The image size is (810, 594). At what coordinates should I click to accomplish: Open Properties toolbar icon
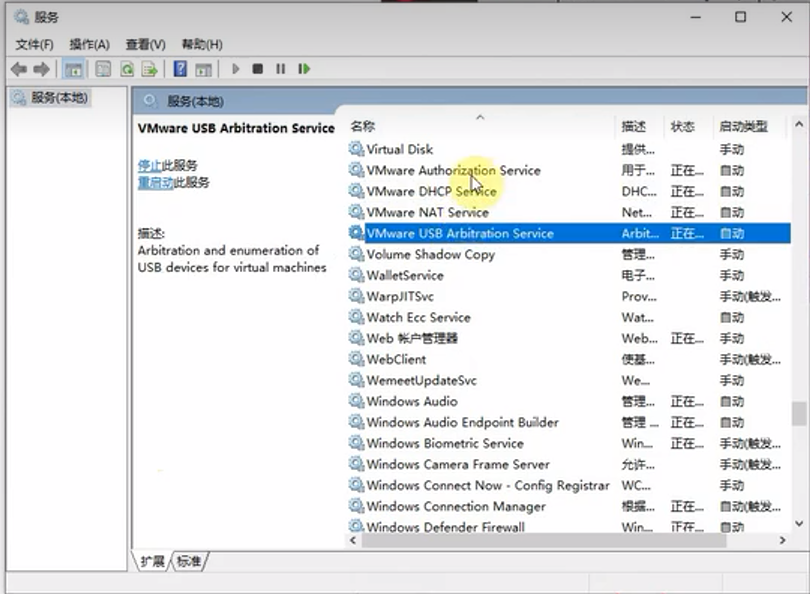[x=103, y=69]
